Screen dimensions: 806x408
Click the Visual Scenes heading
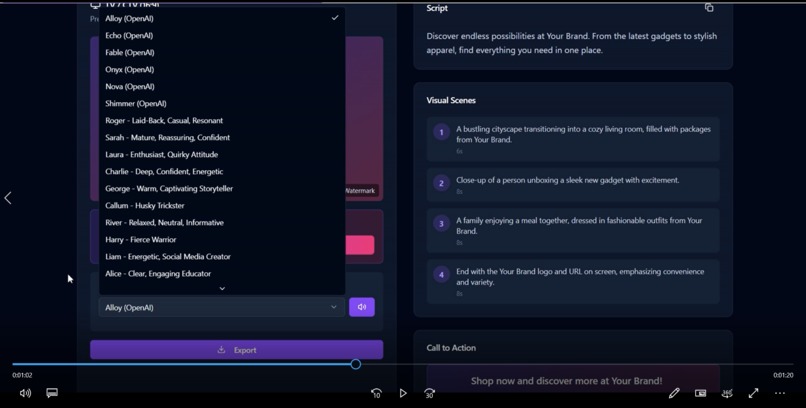[x=451, y=100]
